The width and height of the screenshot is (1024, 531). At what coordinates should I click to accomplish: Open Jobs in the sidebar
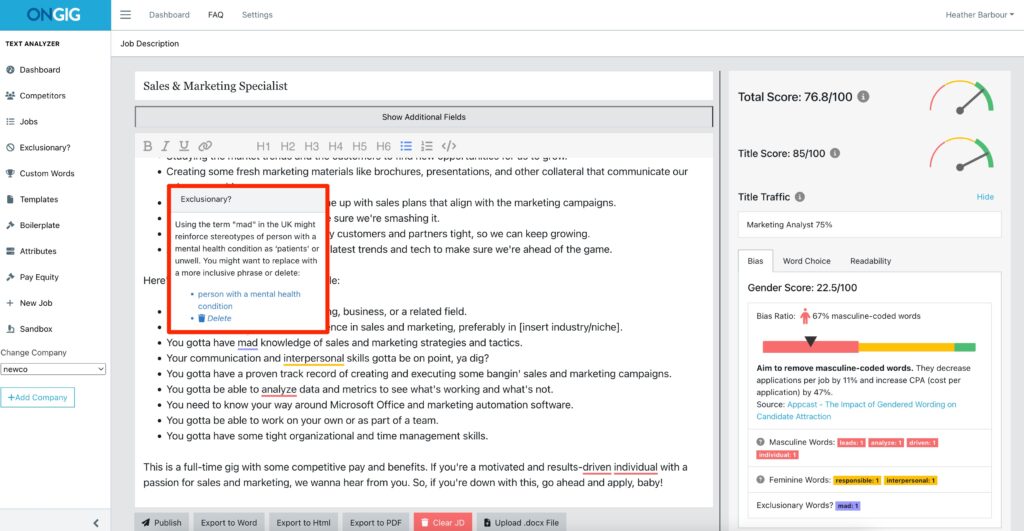28,121
